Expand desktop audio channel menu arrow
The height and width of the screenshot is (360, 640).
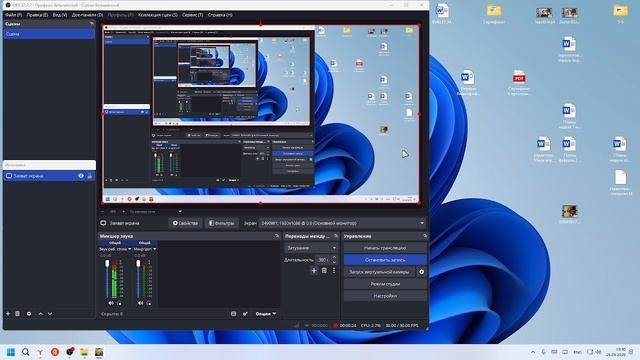tap(130, 249)
